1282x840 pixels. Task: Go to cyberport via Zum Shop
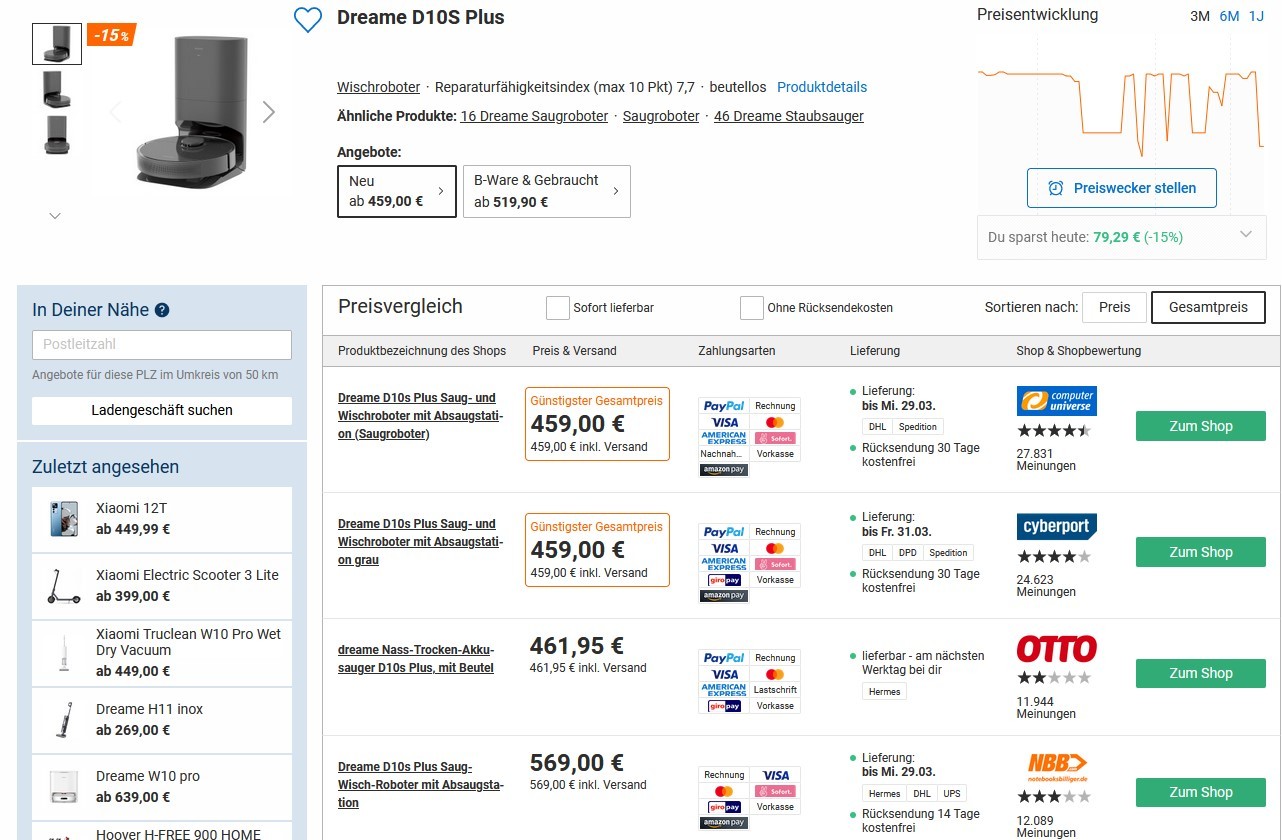(x=1201, y=552)
